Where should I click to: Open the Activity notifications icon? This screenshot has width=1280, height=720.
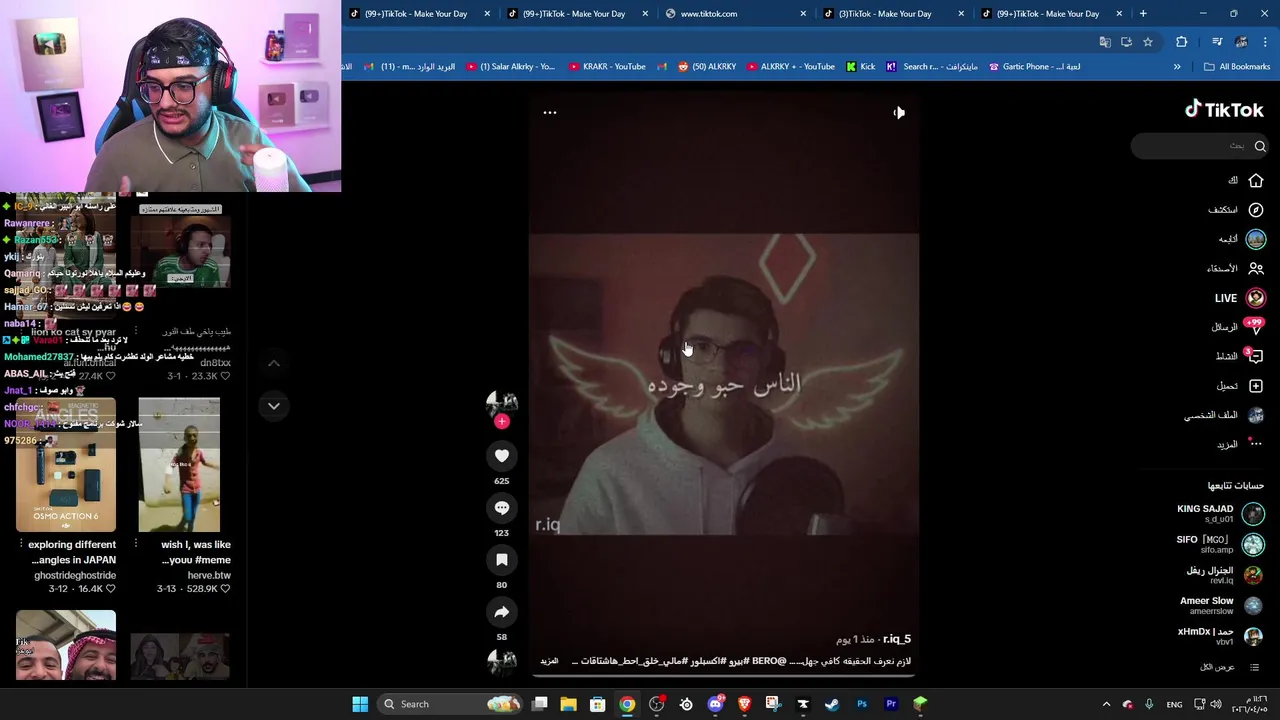coord(1256,356)
